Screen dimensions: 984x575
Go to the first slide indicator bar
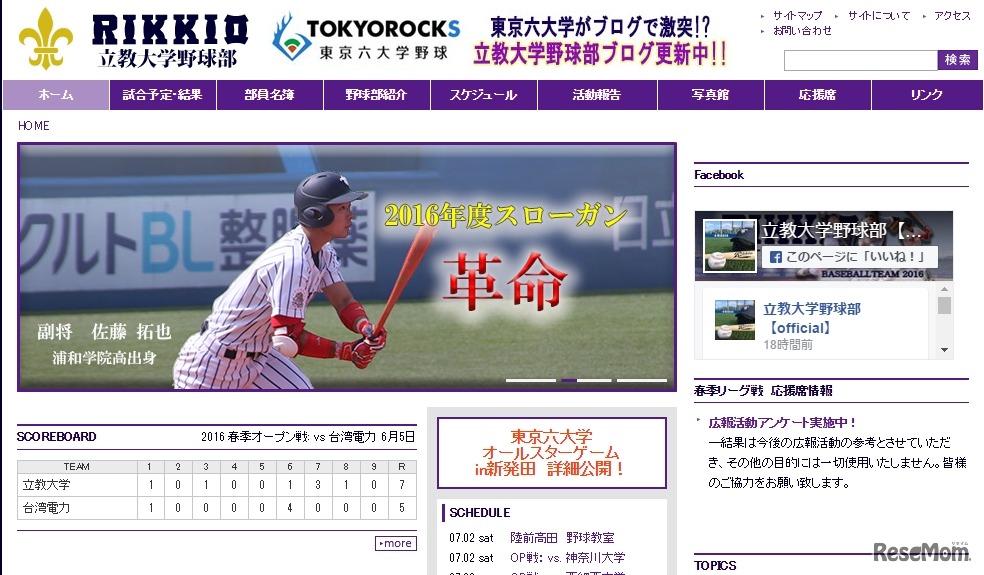tap(531, 380)
